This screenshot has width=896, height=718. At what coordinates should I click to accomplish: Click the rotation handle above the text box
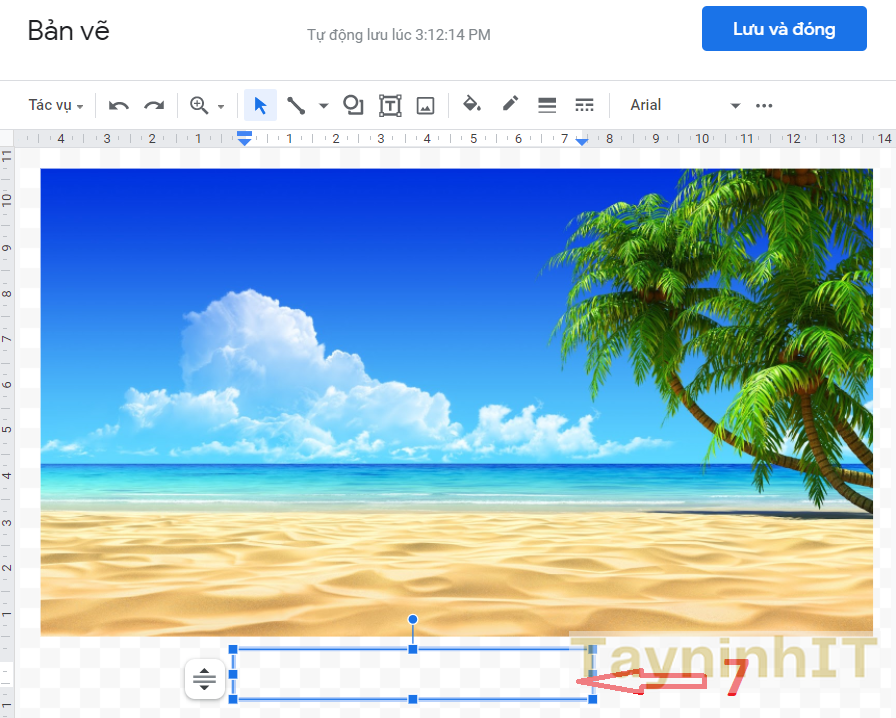click(413, 620)
